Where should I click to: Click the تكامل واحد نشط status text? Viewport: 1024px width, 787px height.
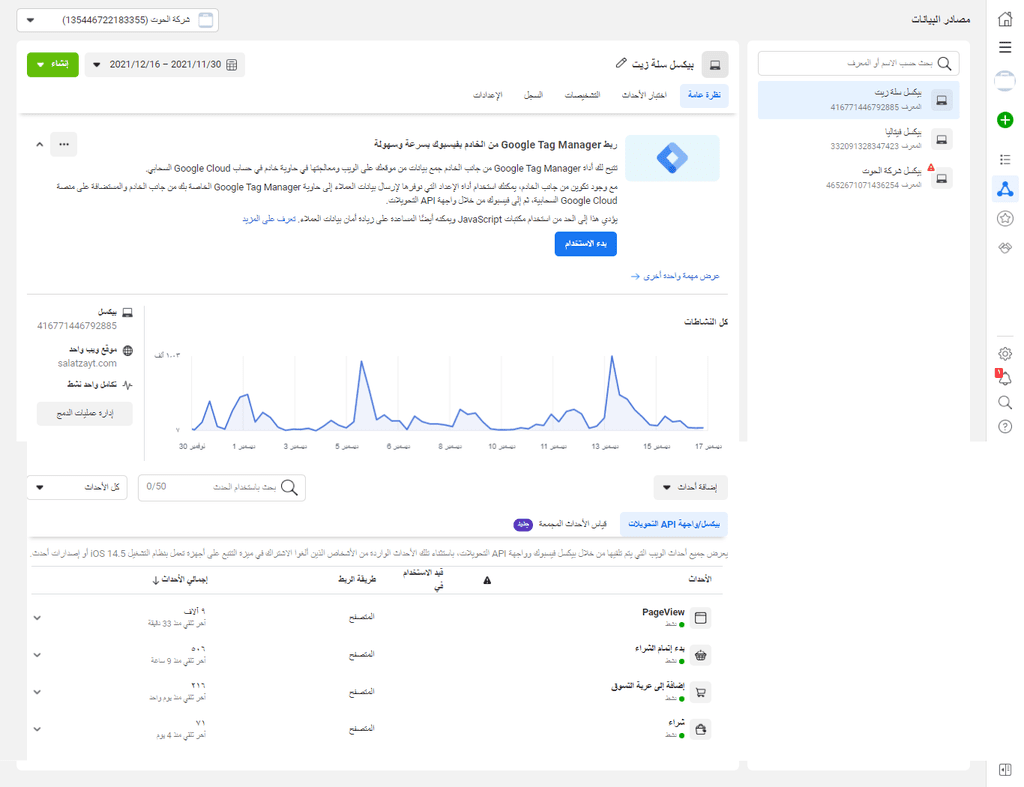(x=92, y=385)
